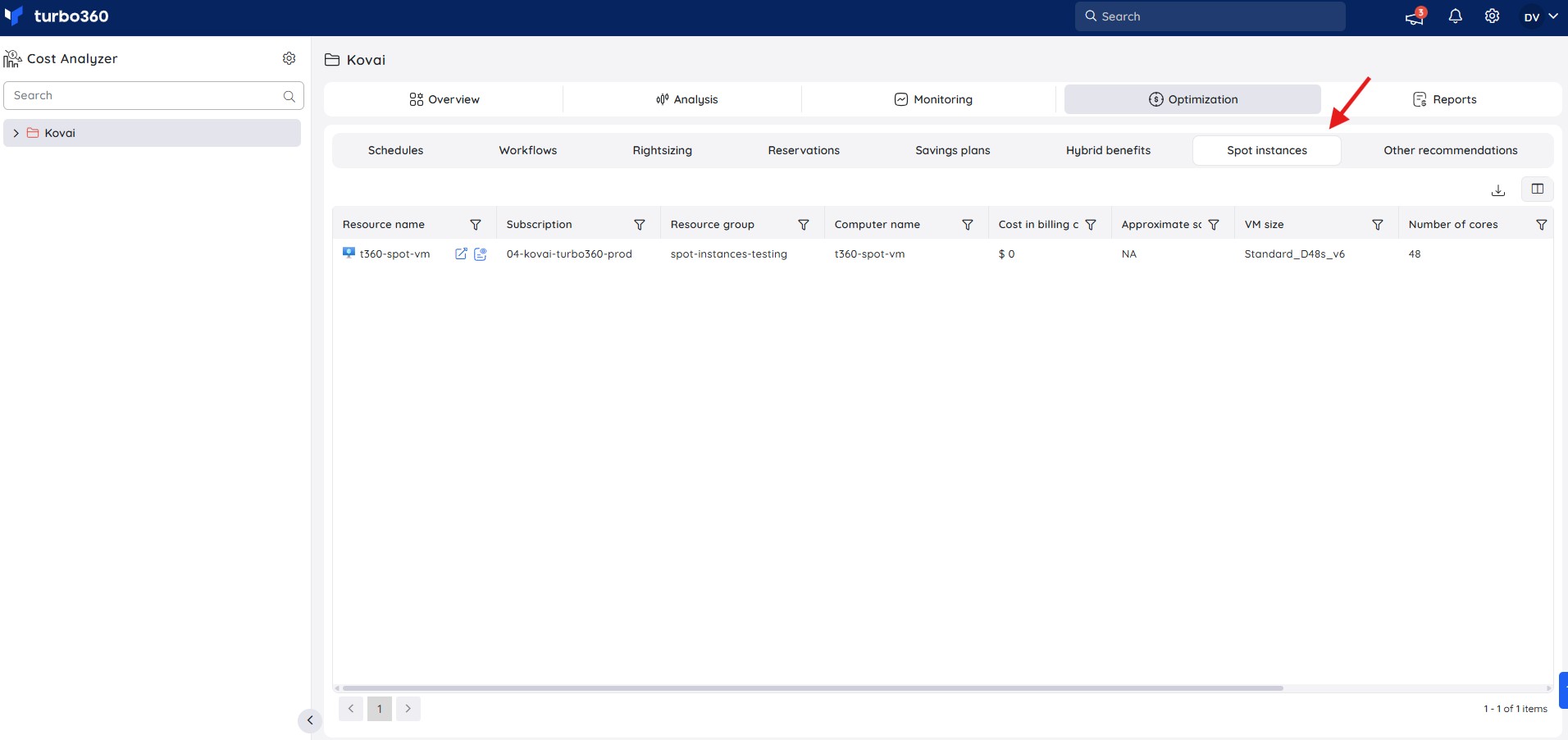Viewport: 1568px width, 740px height.
Task: Click the $ 0 cost cell
Action: [1007, 254]
